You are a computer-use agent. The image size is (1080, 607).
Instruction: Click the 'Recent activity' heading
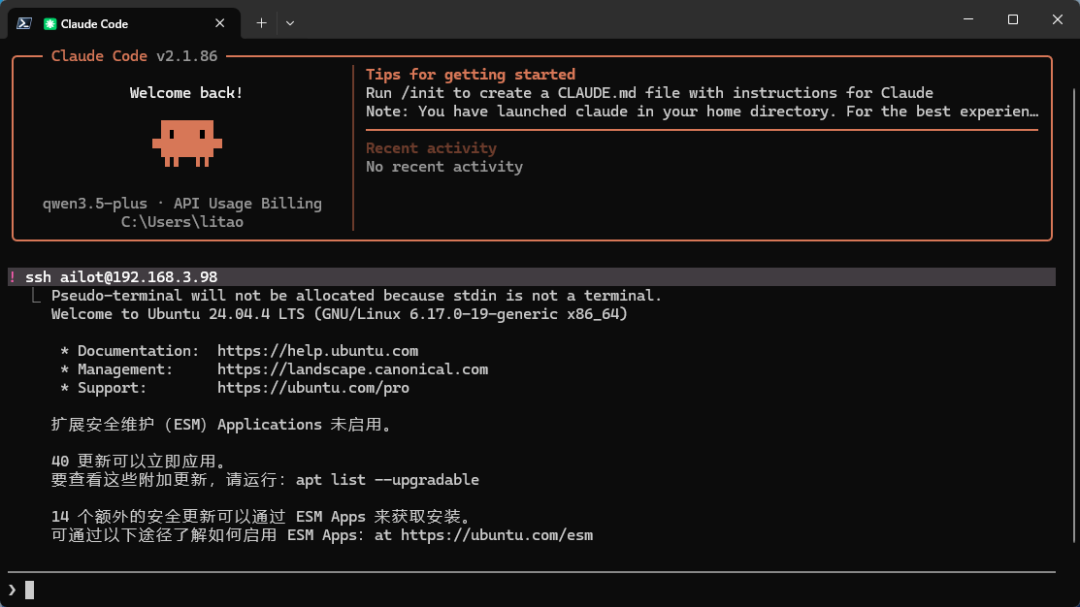pyautogui.click(x=431, y=148)
